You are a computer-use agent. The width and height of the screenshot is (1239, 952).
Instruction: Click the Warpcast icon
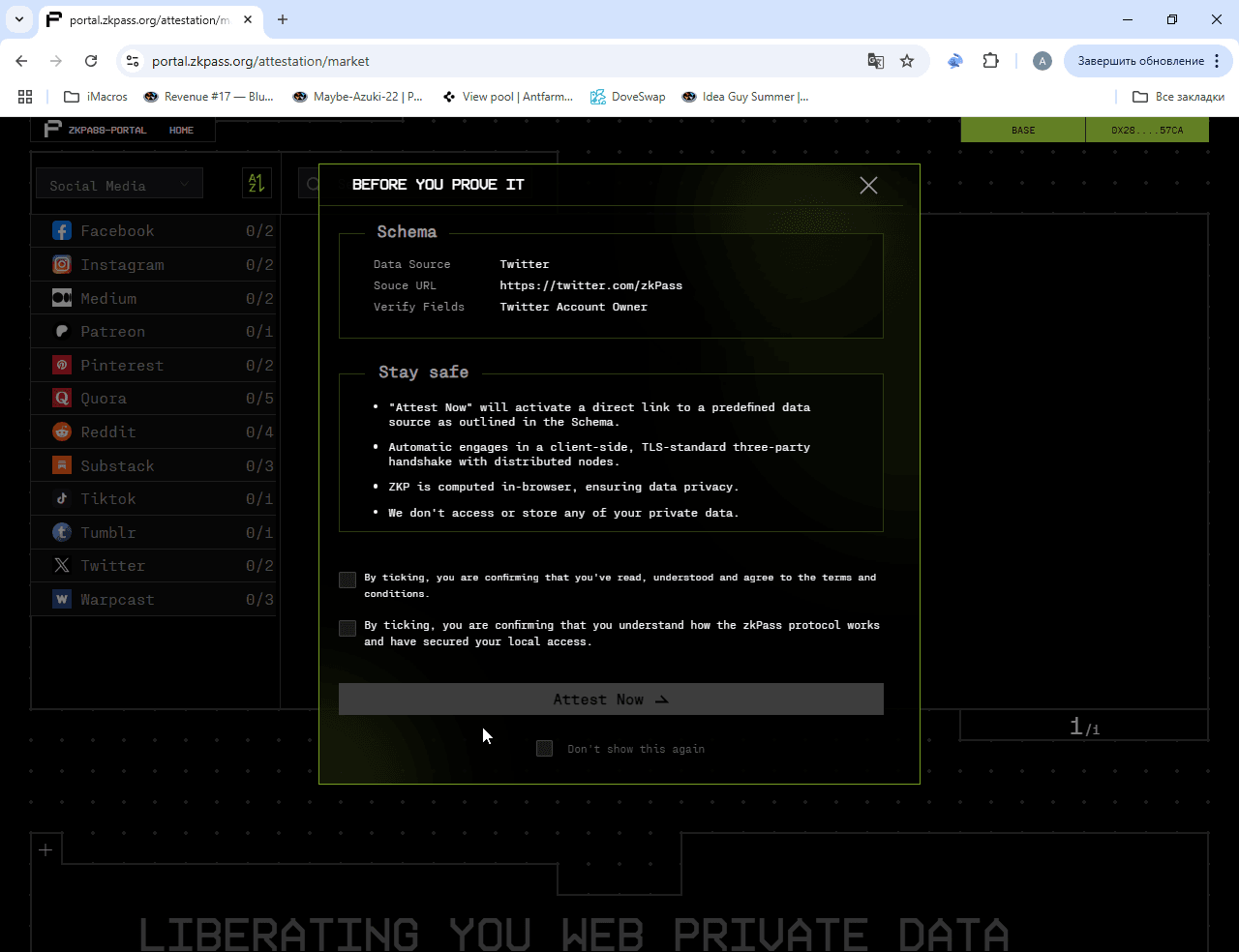point(62,599)
